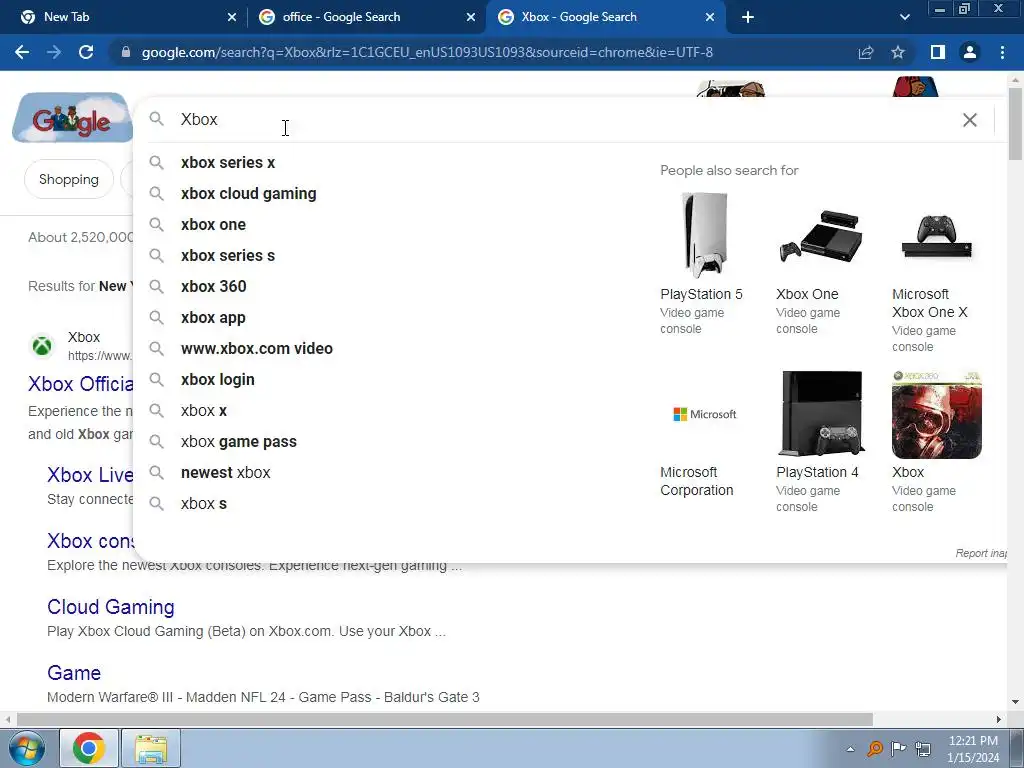Image resolution: width=1024 pixels, height=768 pixels.
Task: Click Chrome icon in taskbar
Action: point(89,748)
